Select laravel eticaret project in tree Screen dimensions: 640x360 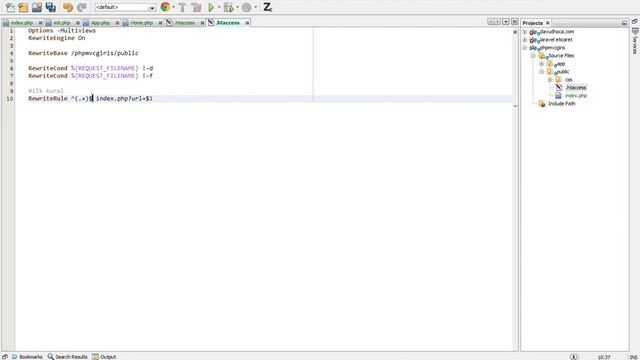(556, 40)
